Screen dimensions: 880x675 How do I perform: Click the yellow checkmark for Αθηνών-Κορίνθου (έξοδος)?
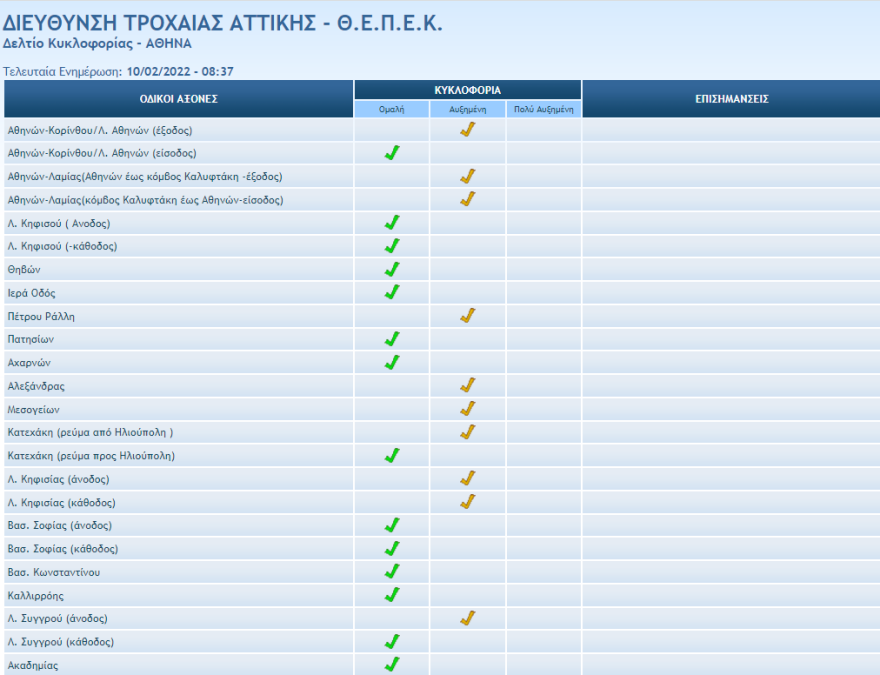[467, 130]
